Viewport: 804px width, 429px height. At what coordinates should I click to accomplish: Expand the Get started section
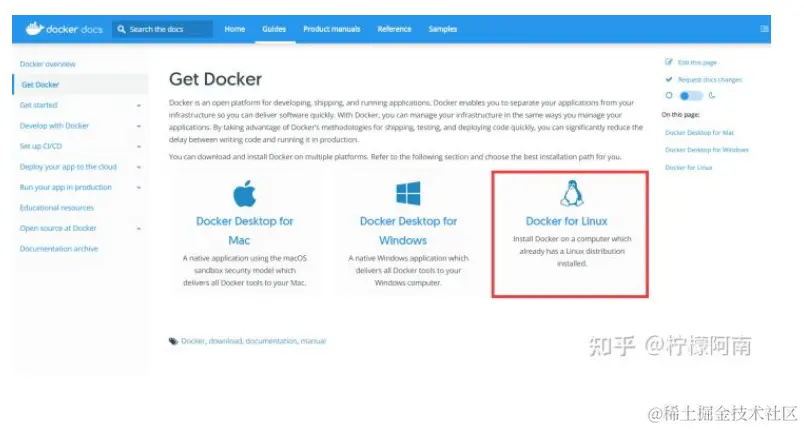[138, 106]
